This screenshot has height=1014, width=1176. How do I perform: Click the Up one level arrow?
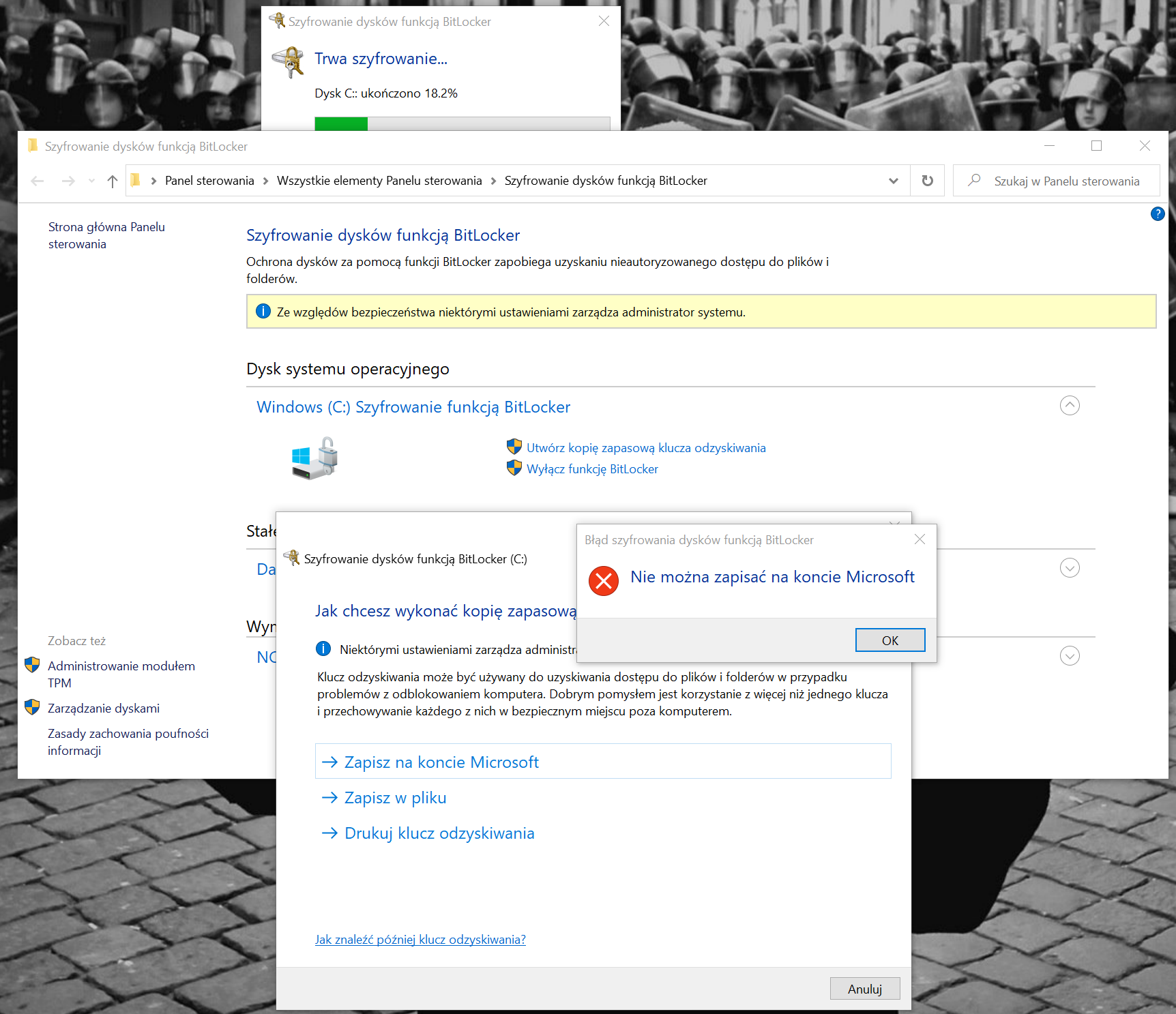113,181
